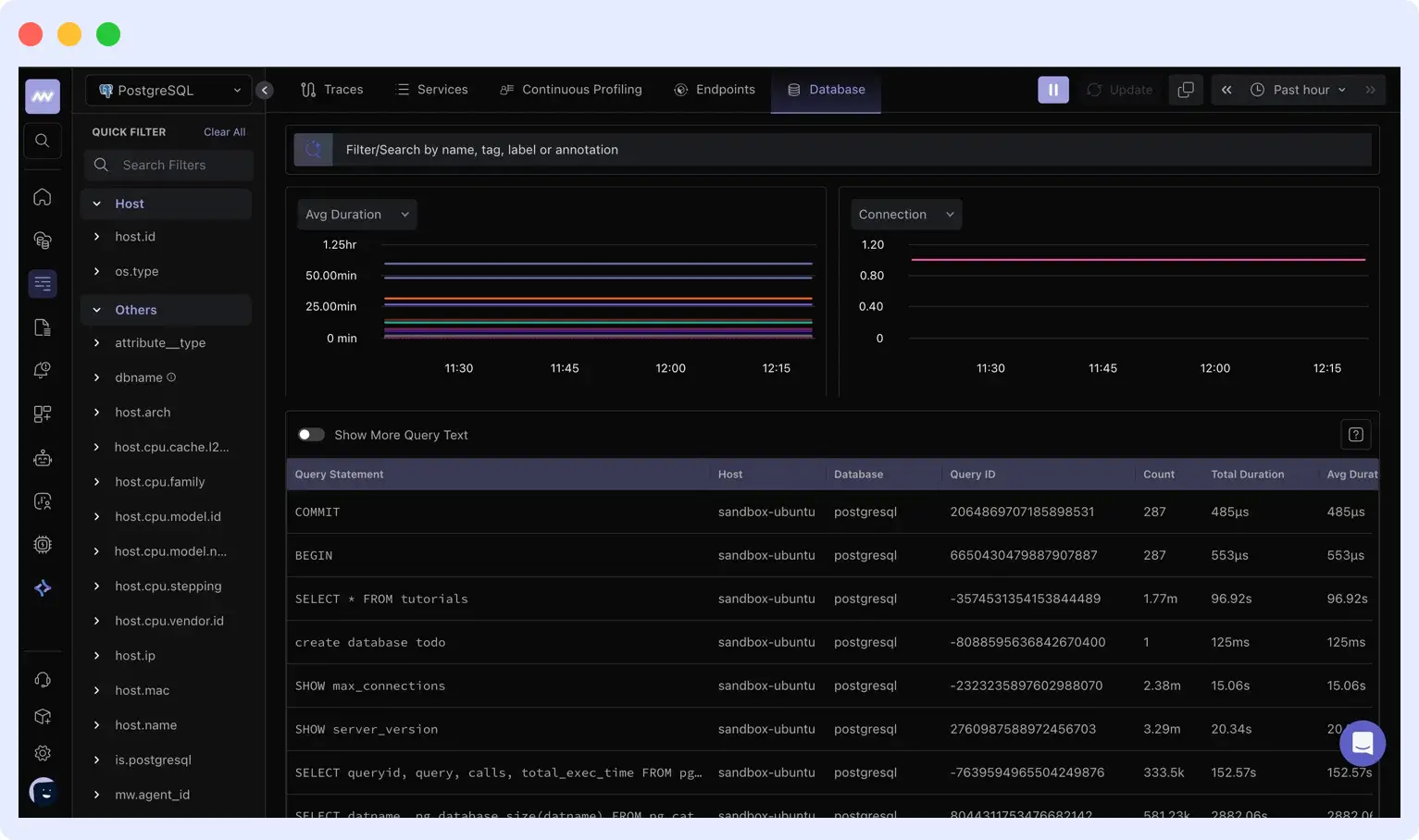Screen dimensions: 1419x840
Task: Open the settings gear in sidebar
Action: pos(43,753)
